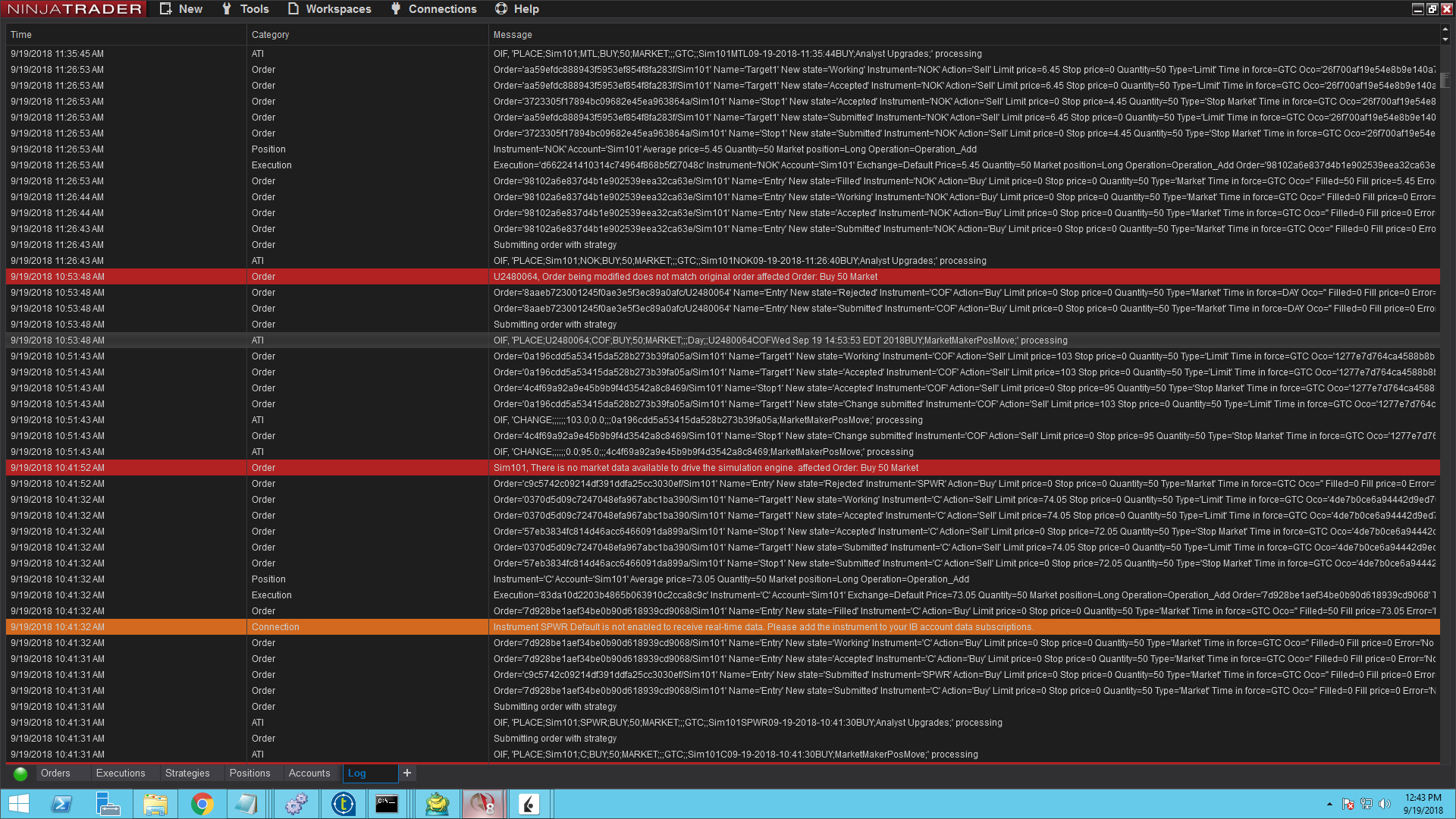This screenshot has width=1456, height=819.
Task: Sort log by Category column header
Action: [x=271, y=35]
